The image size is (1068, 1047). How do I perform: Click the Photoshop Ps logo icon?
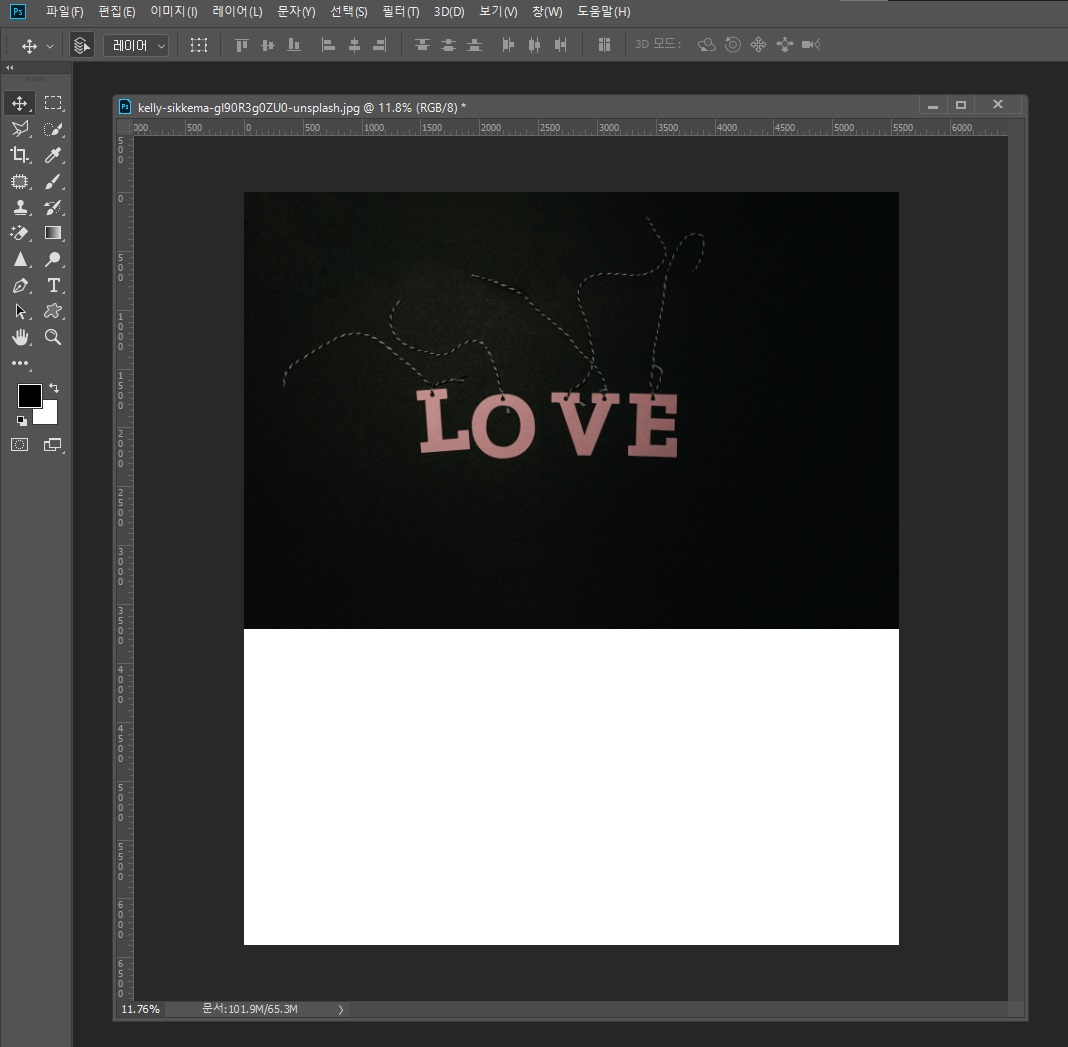coord(18,12)
